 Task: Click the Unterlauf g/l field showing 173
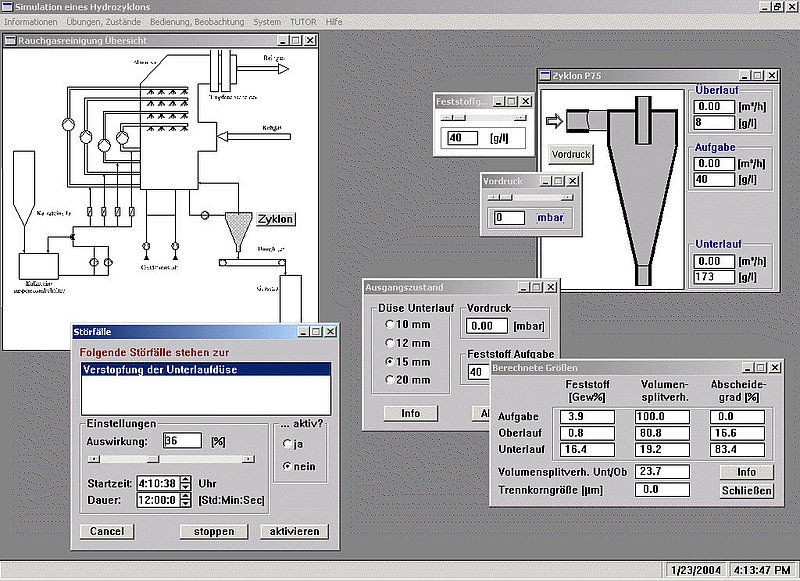[714, 277]
